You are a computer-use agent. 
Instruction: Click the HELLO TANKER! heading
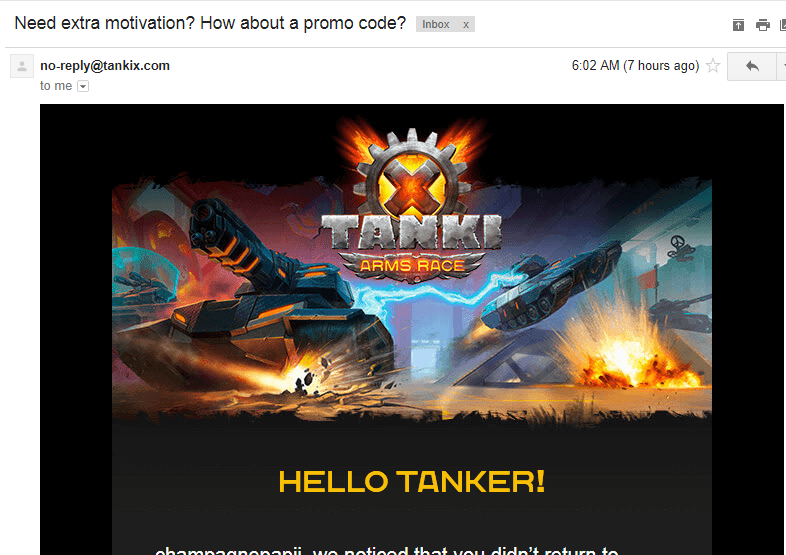pyautogui.click(x=412, y=482)
